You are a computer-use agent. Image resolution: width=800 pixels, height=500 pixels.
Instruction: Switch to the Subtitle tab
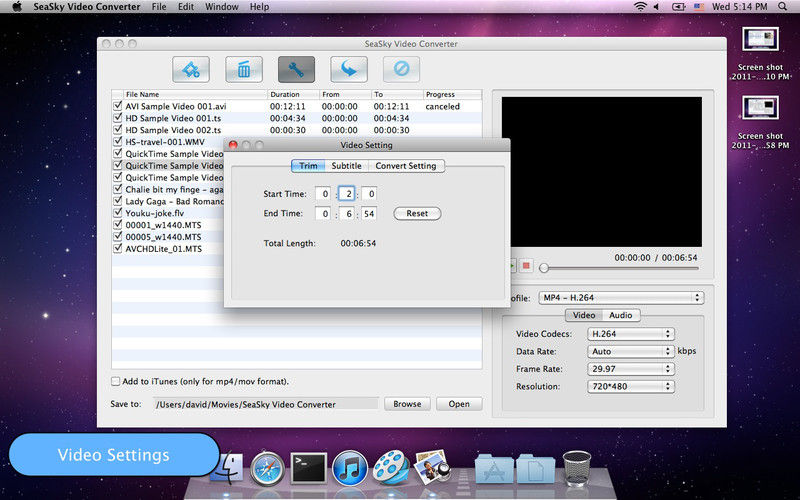pyautogui.click(x=346, y=166)
